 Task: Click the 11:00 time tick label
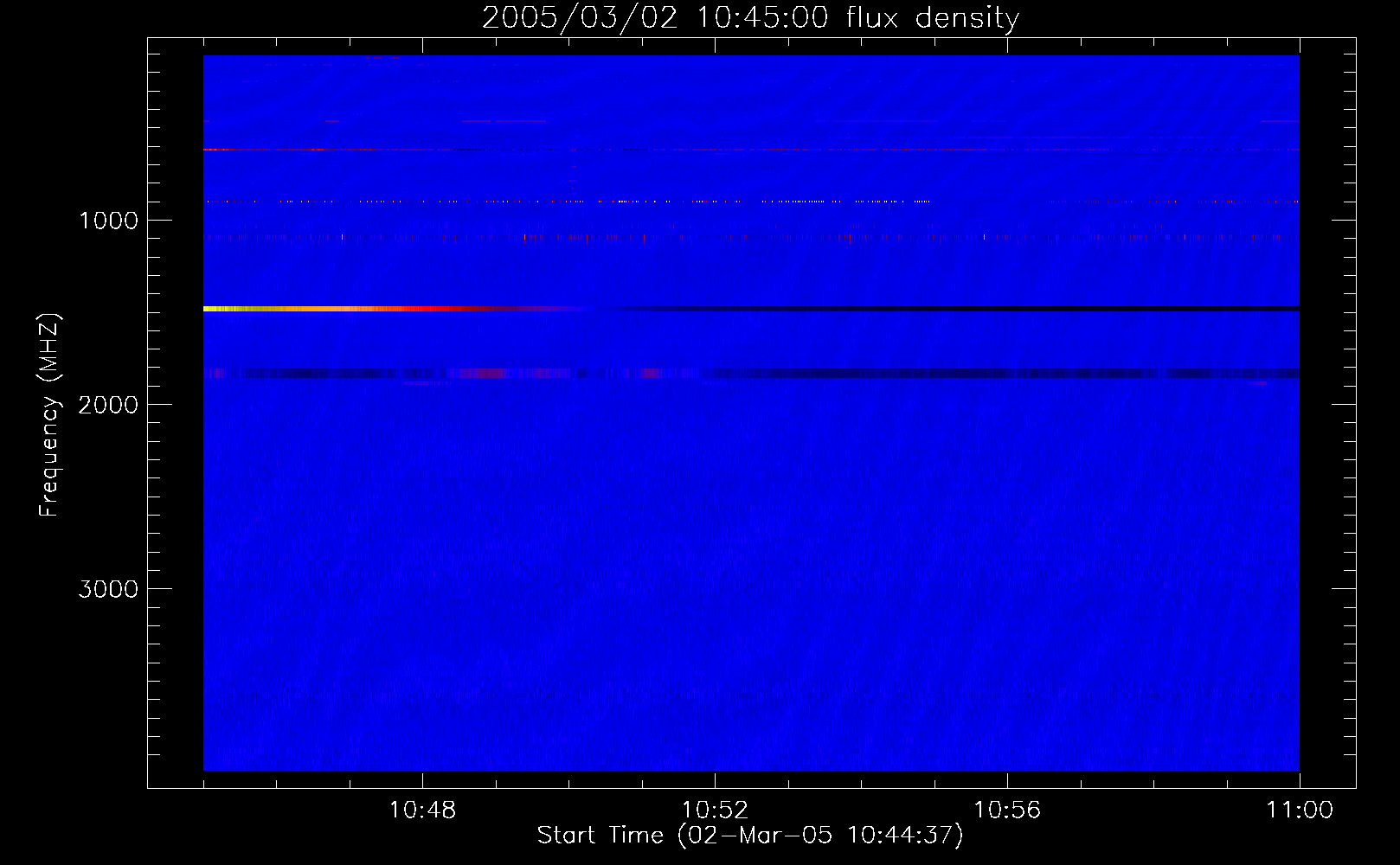1300,811
